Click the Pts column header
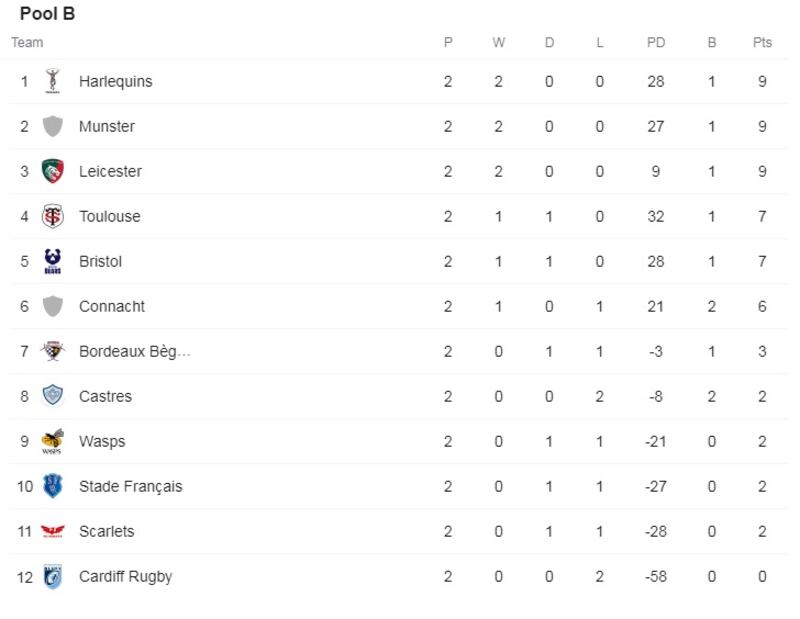This screenshot has height=619, width=800. tap(762, 42)
